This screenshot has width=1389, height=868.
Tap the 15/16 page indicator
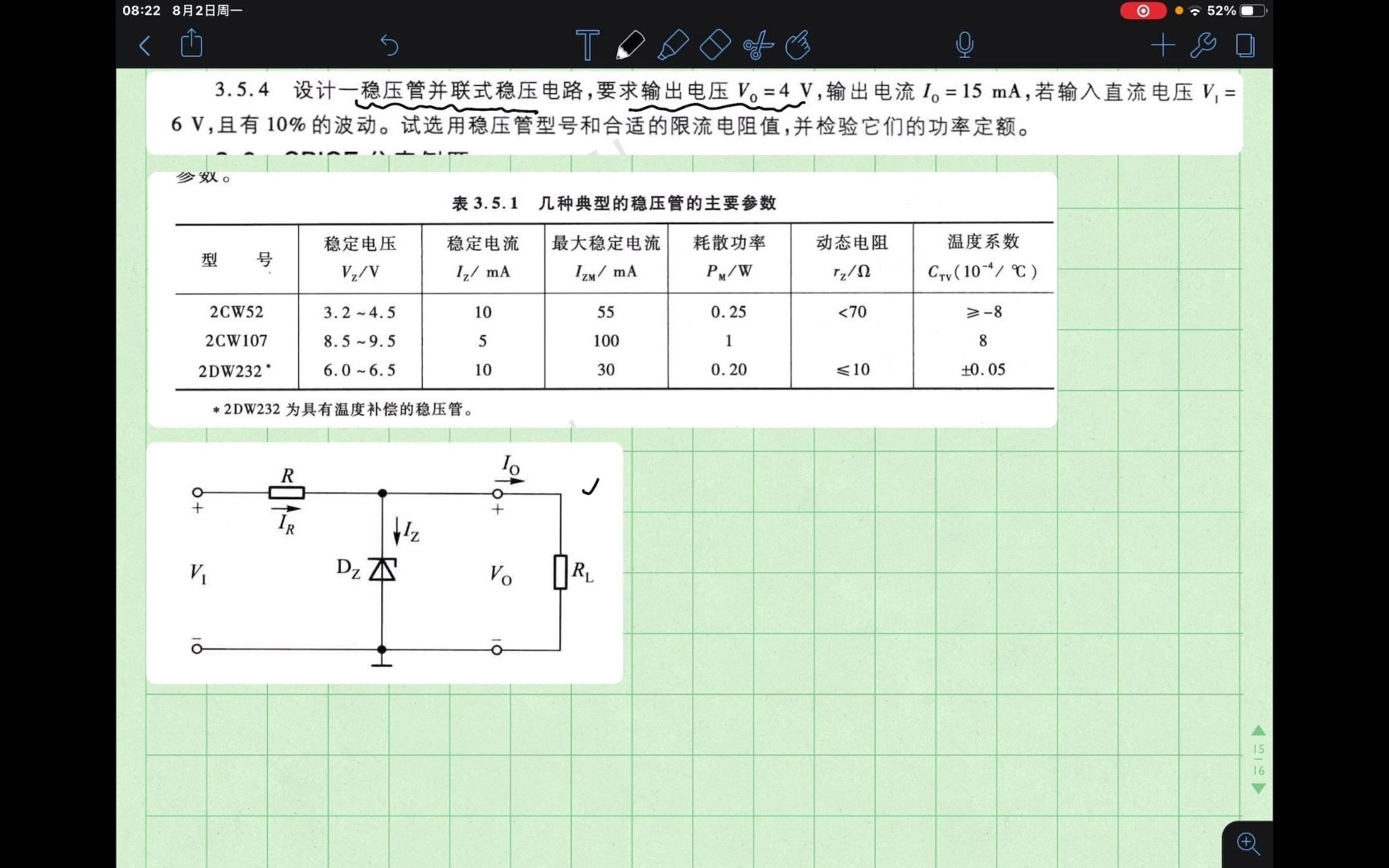1258,759
